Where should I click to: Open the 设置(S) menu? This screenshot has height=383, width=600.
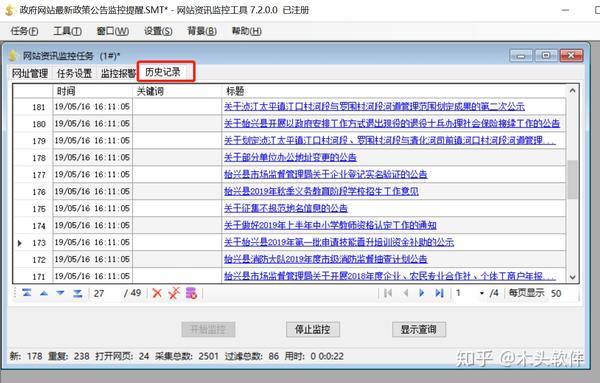click(158, 31)
